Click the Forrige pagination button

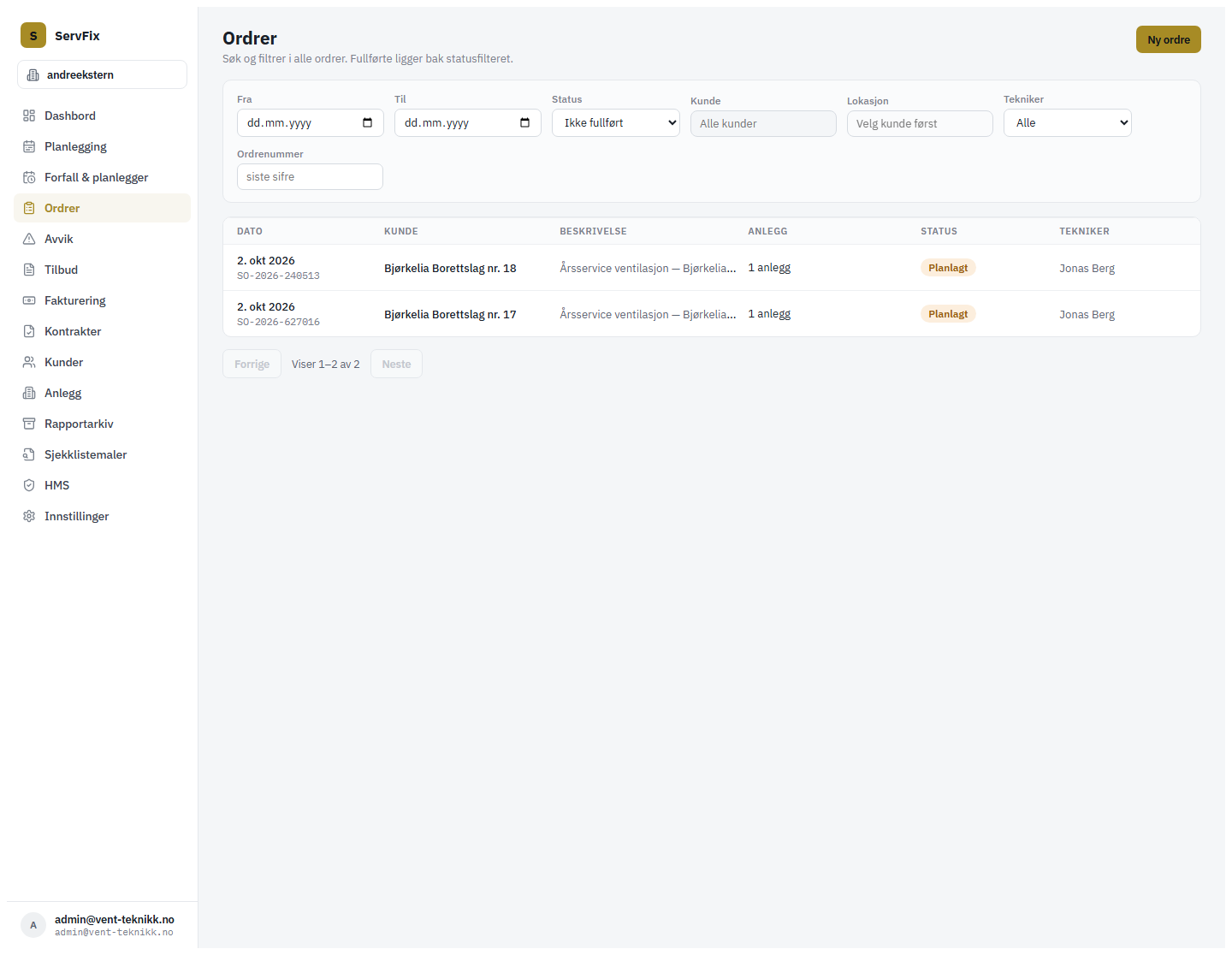pyautogui.click(x=252, y=364)
